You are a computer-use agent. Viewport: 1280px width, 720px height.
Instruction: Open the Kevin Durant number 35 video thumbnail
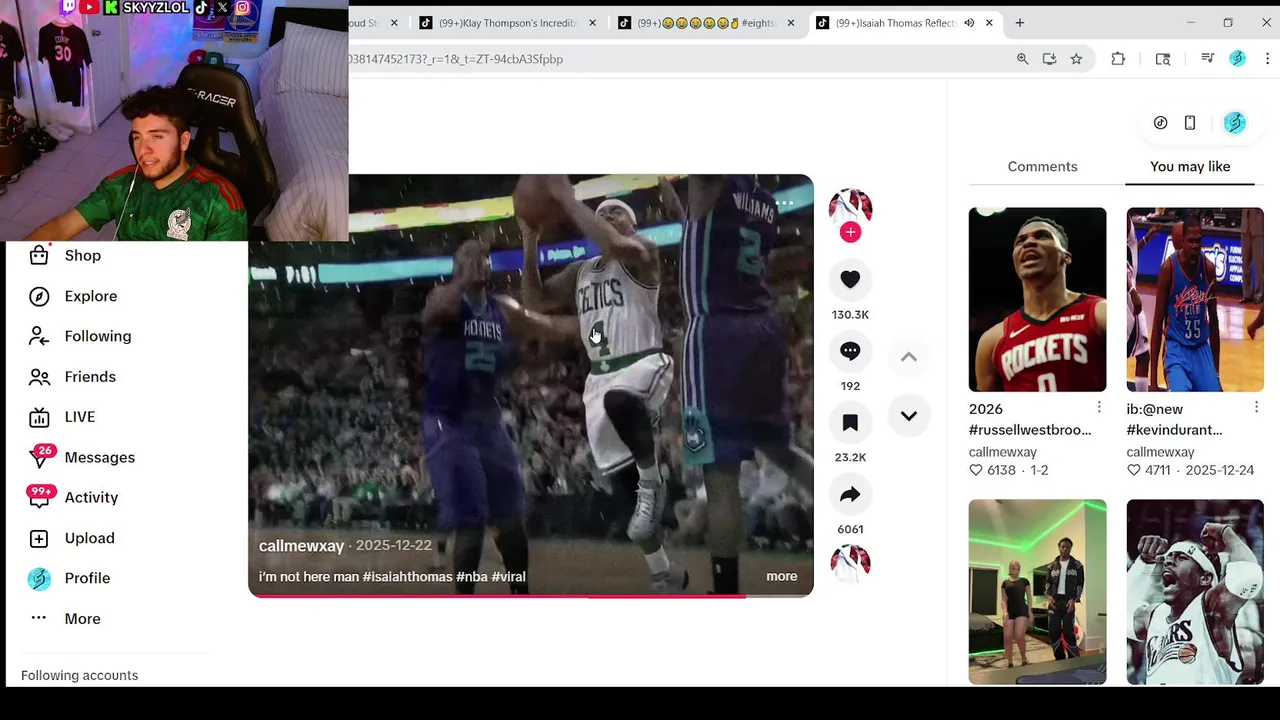click(1194, 299)
